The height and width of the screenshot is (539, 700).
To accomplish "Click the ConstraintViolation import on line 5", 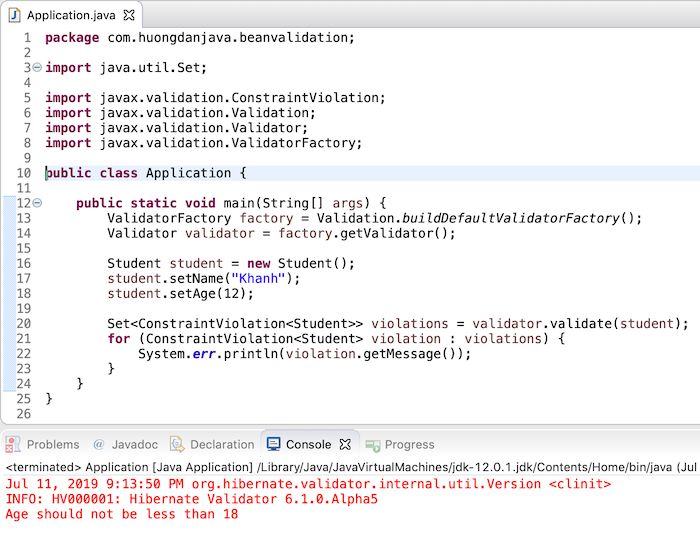I will 215,98.
